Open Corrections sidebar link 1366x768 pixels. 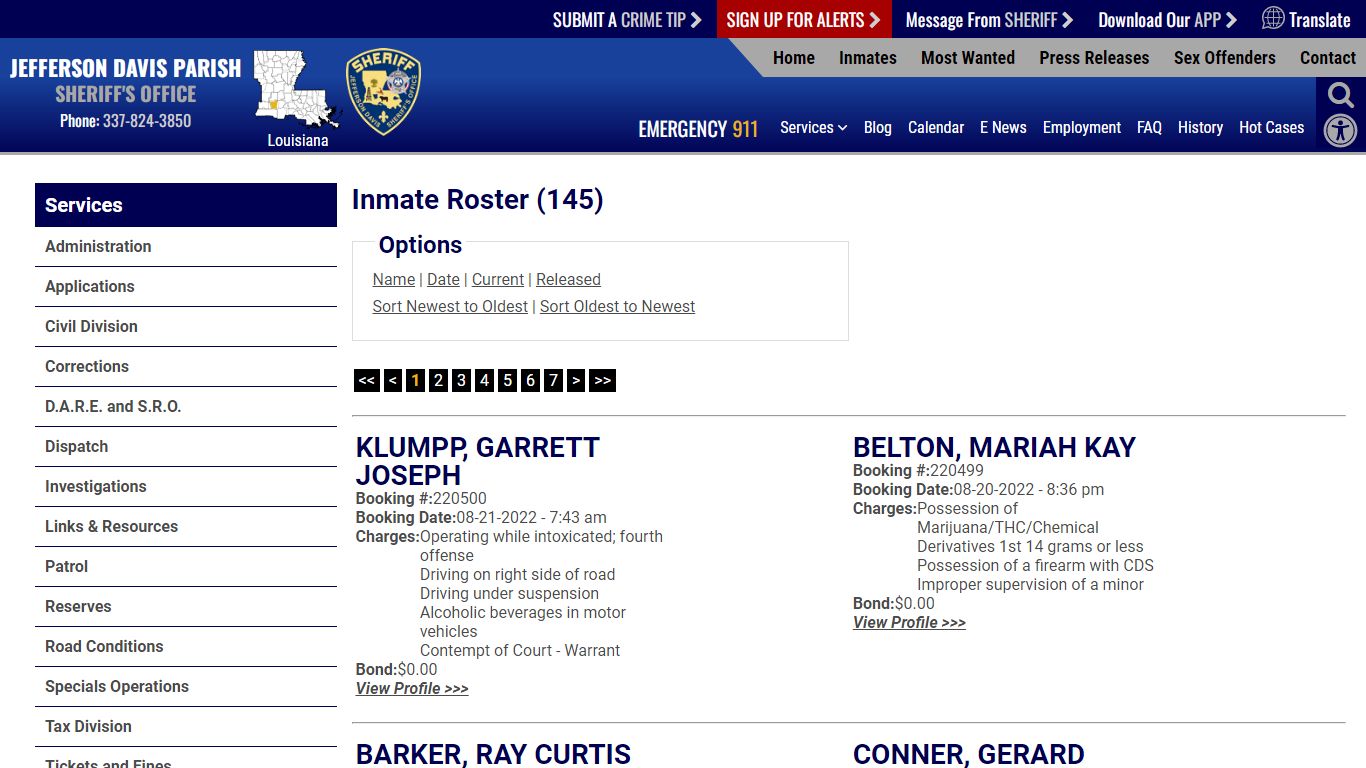[186, 367]
